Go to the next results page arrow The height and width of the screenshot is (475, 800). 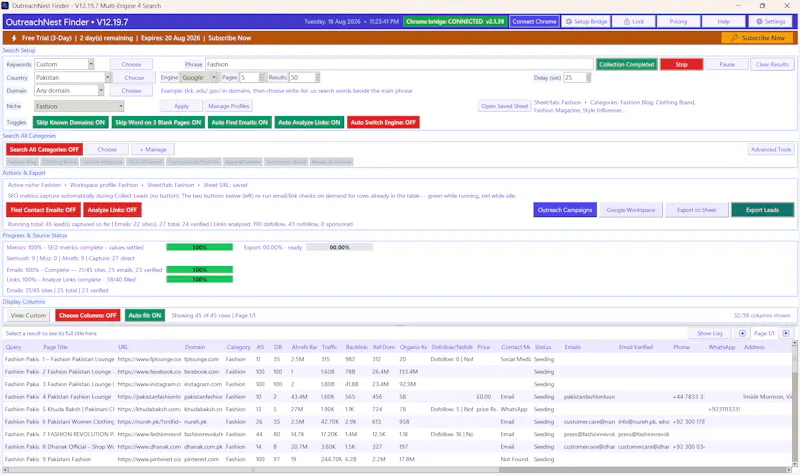786,333
